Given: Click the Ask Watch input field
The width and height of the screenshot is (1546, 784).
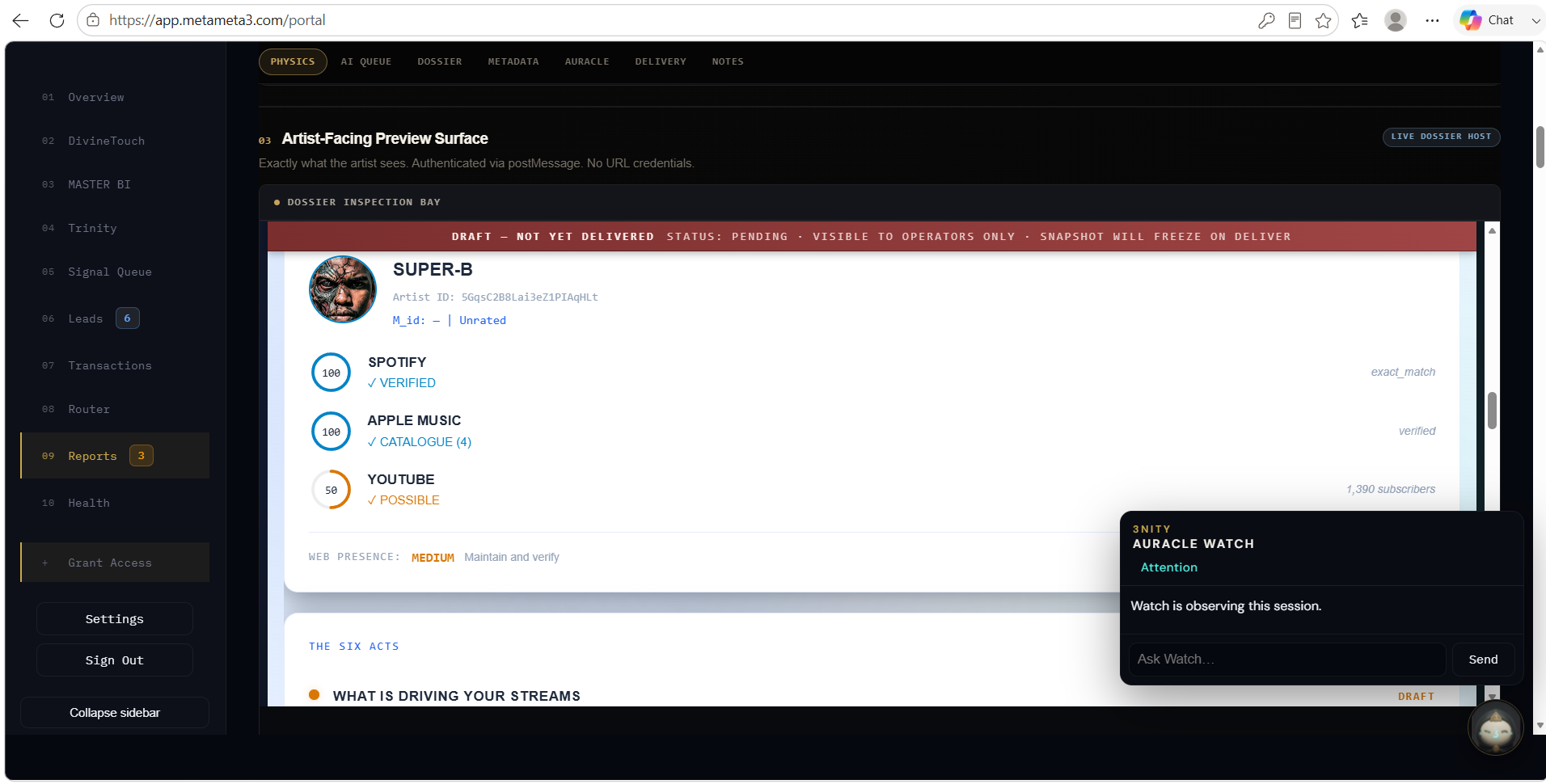Looking at the screenshot, I should click(1287, 660).
